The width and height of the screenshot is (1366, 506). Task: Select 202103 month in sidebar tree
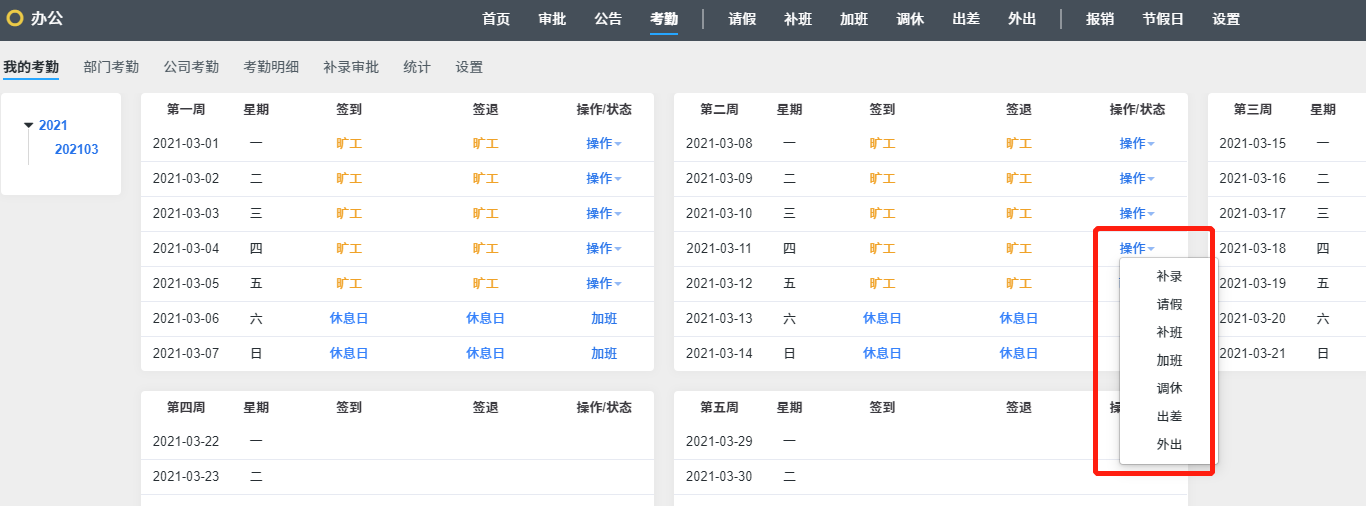76,149
